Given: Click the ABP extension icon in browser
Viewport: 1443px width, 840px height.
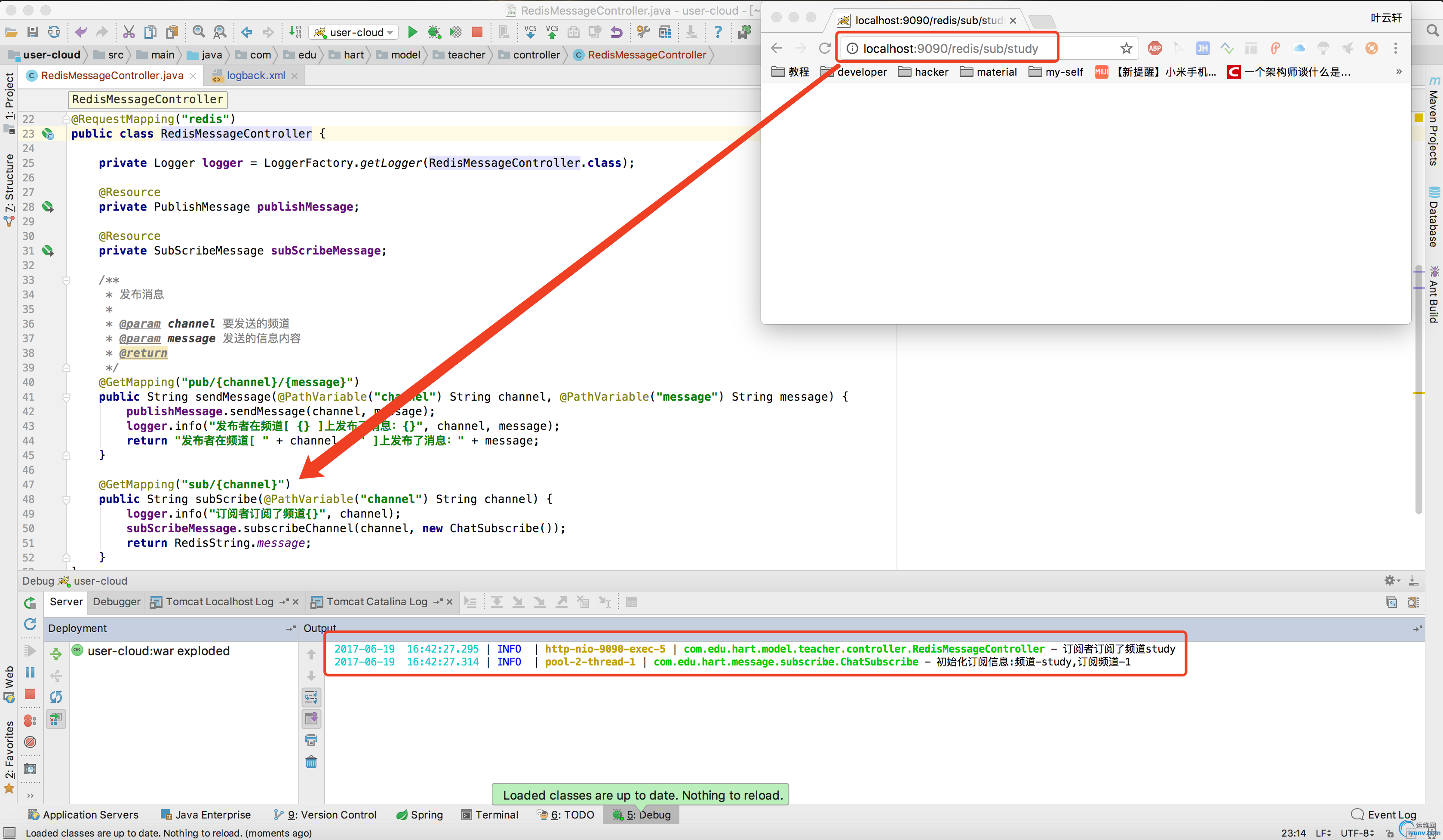Looking at the screenshot, I should click(1154, 48).
